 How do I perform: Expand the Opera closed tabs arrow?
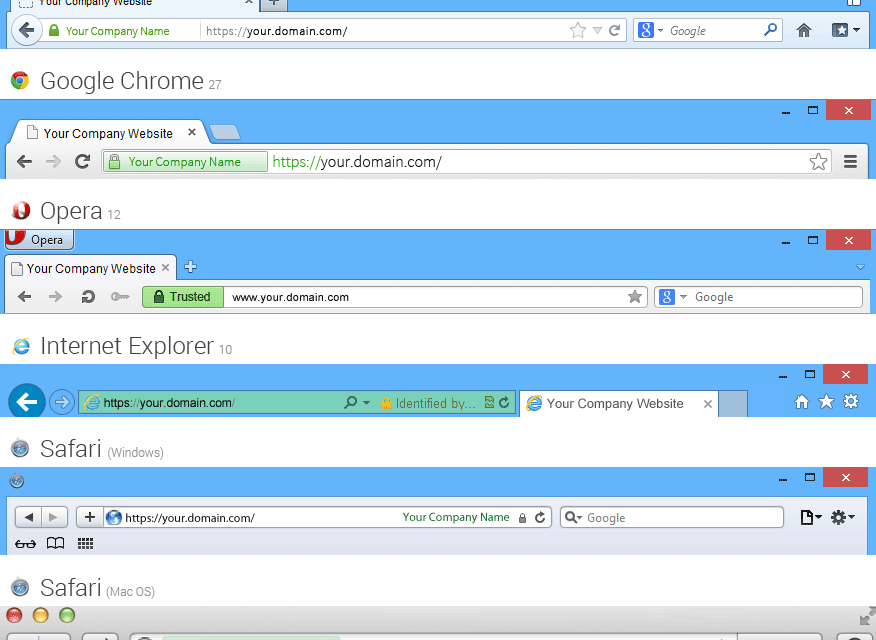(x=860, y=268)
